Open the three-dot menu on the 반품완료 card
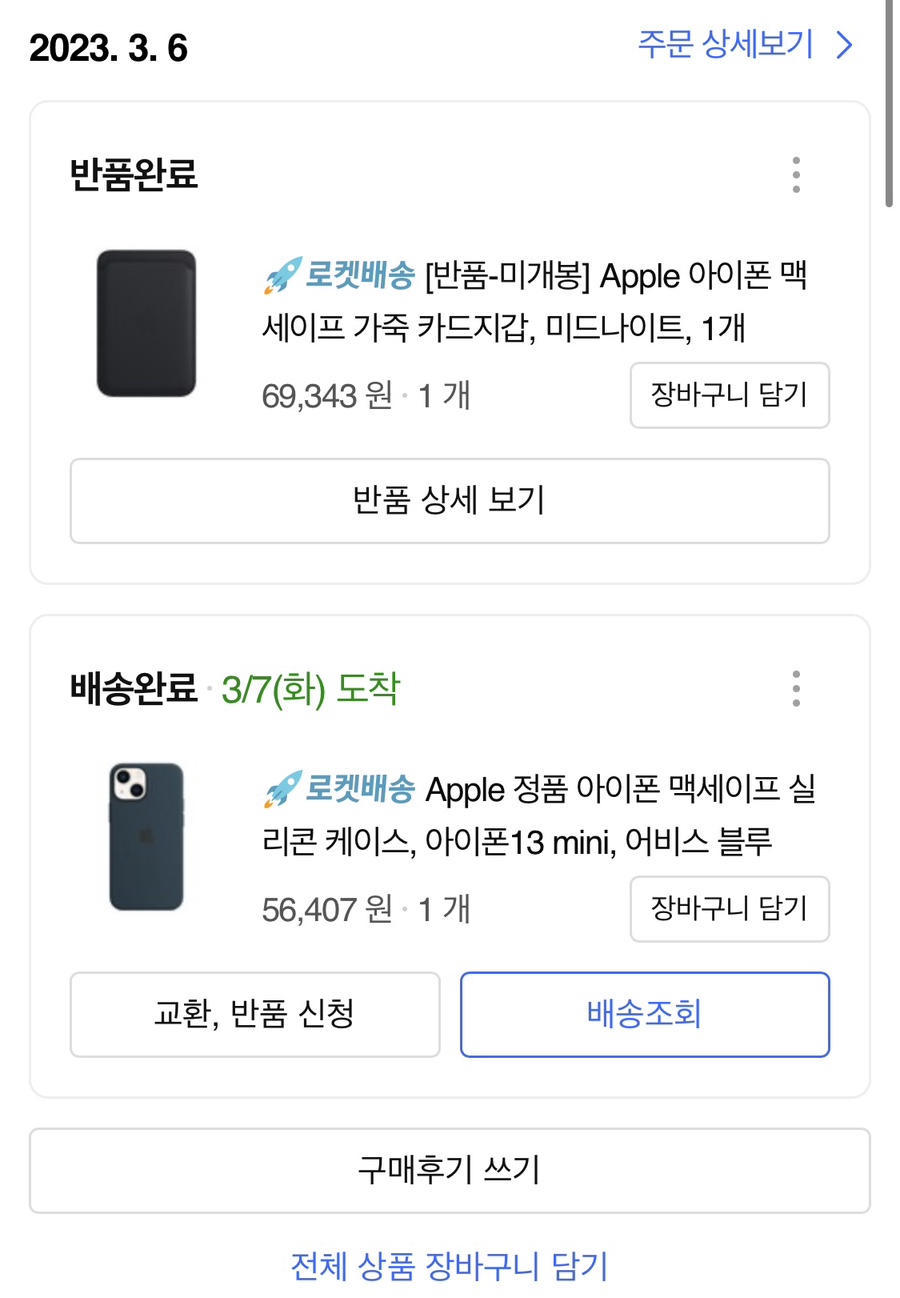This screenshot has width=900, height=1298. click(x=796, y=175)
